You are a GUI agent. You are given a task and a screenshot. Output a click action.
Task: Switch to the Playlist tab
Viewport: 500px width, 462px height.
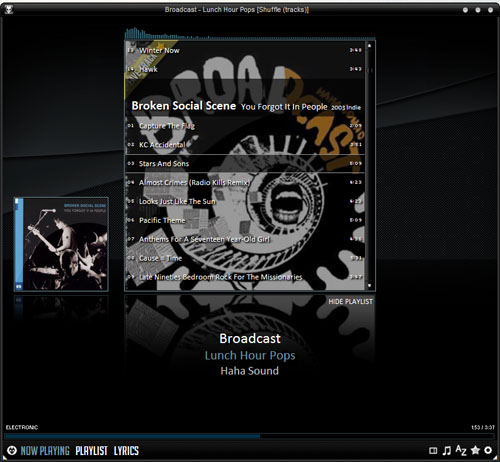coord(91,451)
